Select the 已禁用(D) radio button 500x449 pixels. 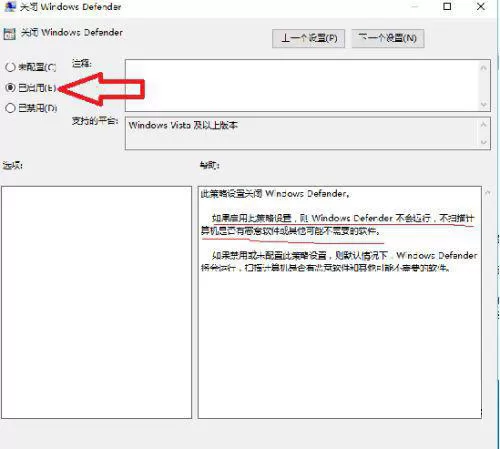10,108
